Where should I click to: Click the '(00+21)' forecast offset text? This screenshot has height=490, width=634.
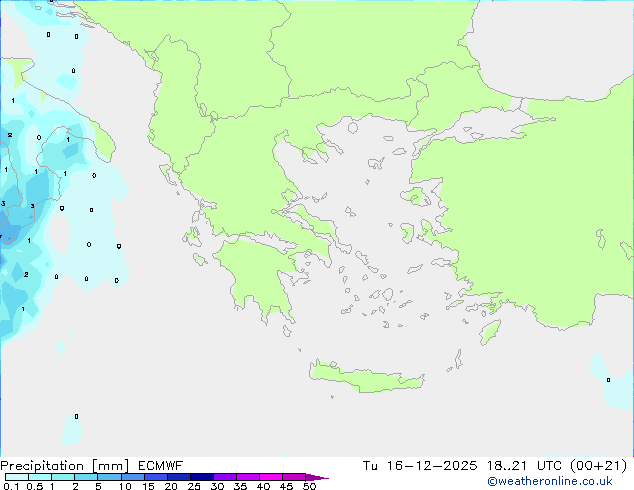[x=598, y=466]
